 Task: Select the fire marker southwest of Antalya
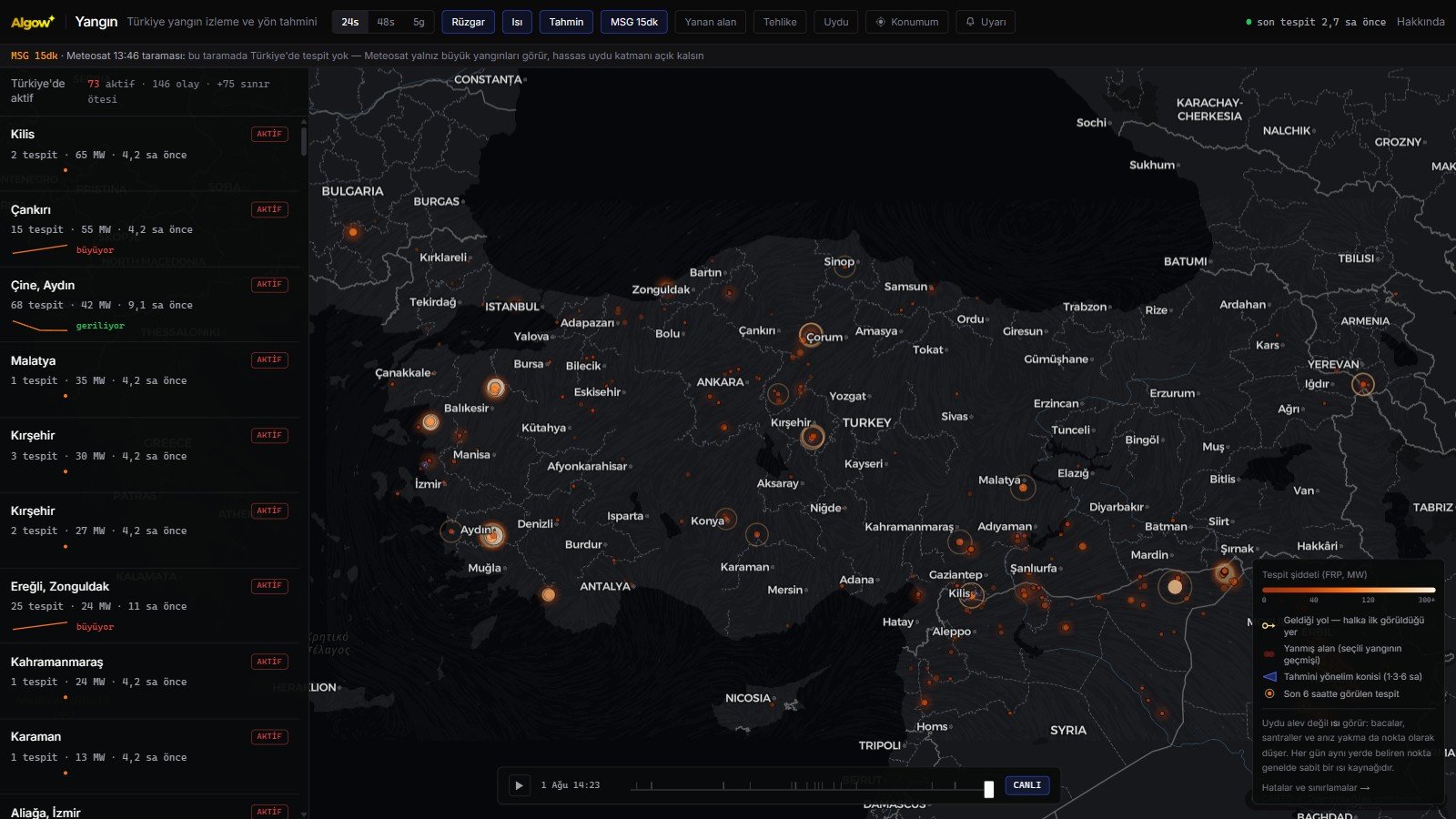coord(549,595)
